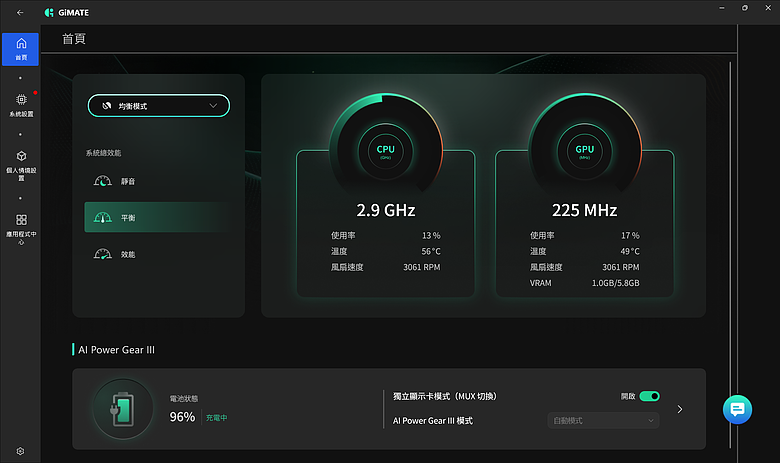The height and width of the screenshot is (463, 780).
Task: Open 系統設置 system settings in sidebar
Action: pos(21,105)
